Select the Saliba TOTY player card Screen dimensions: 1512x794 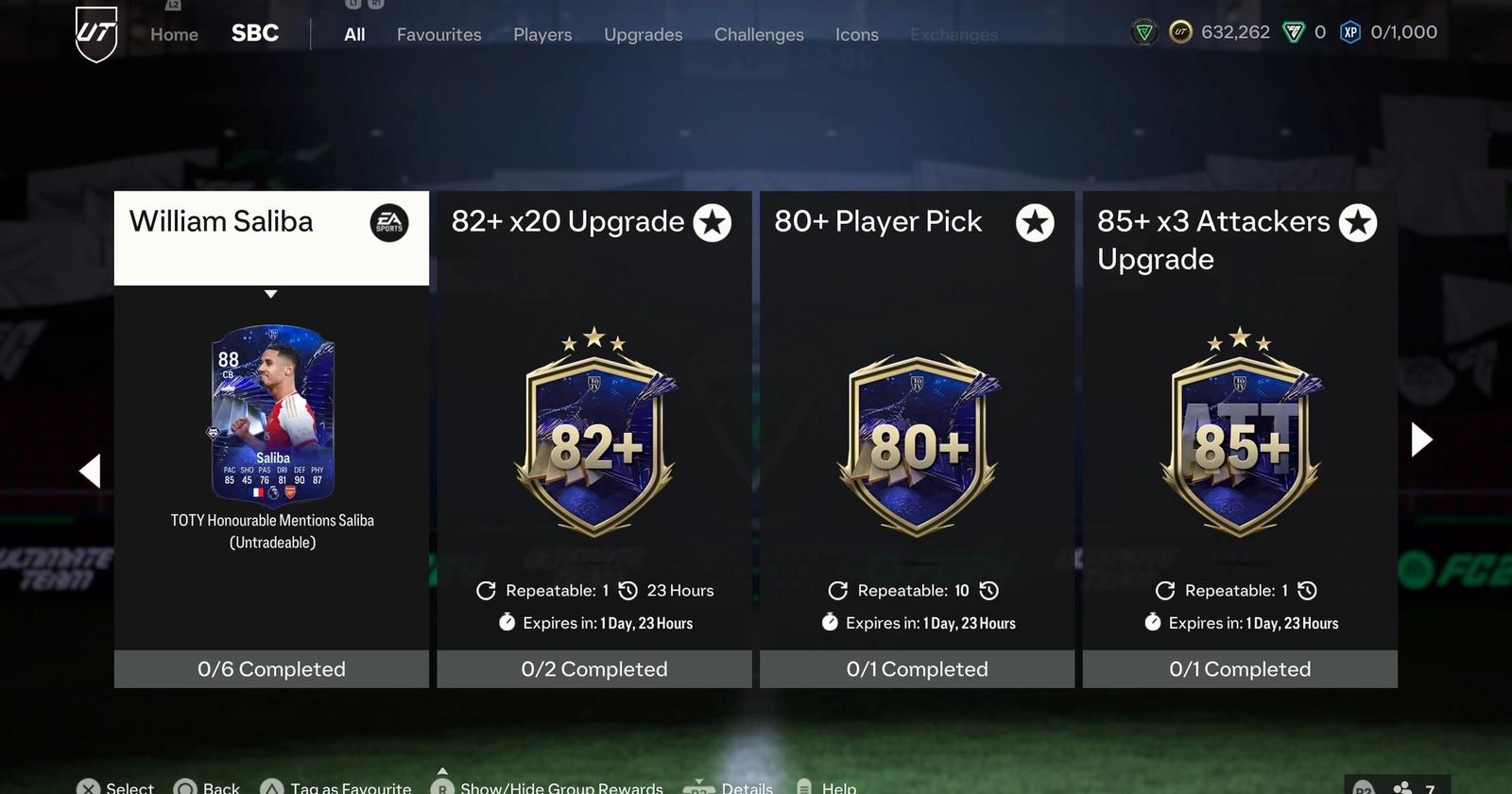(272, 411)
